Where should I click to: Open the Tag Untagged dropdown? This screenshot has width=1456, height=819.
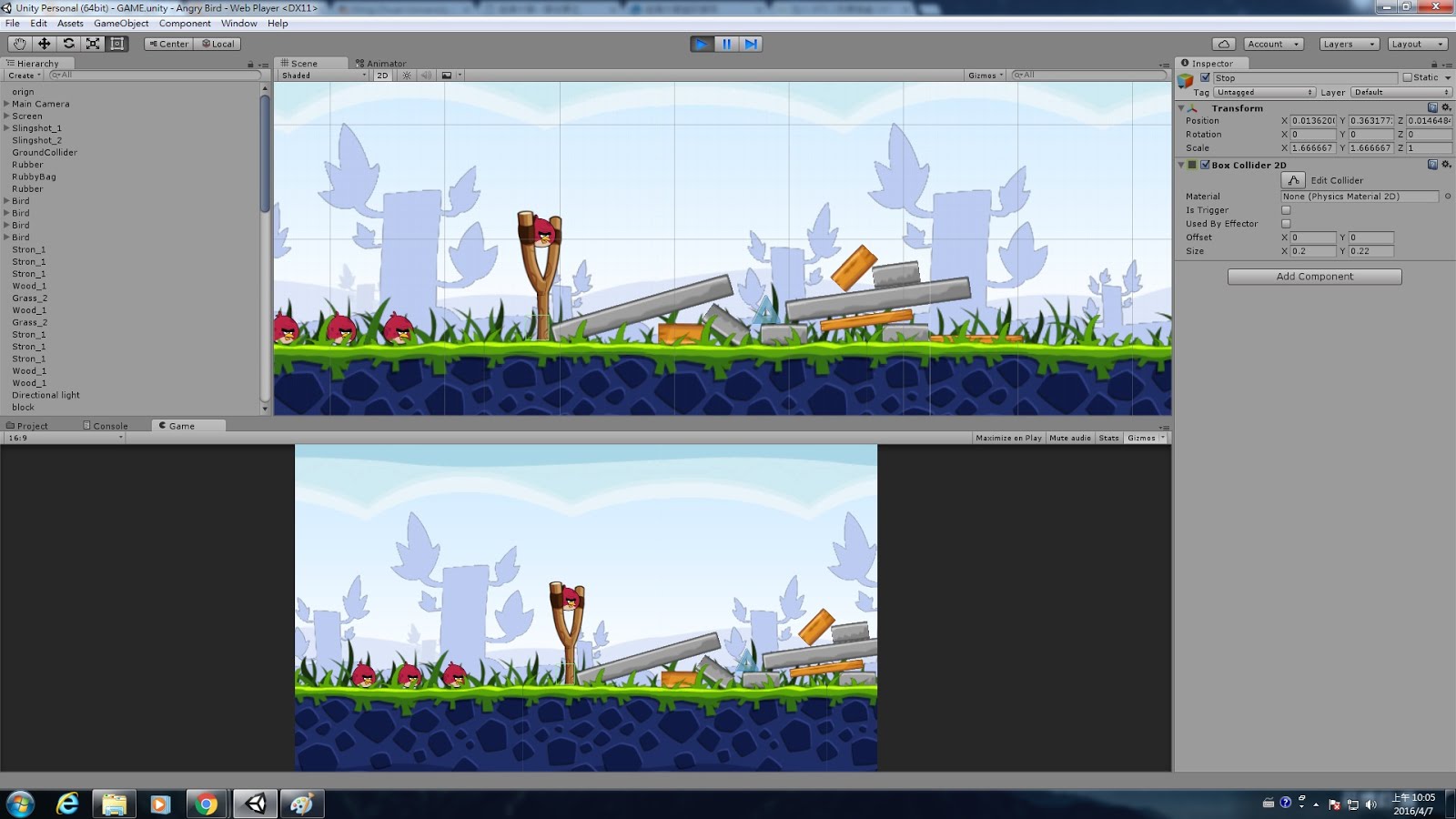pyautogui.click(x=1265, y=93)
